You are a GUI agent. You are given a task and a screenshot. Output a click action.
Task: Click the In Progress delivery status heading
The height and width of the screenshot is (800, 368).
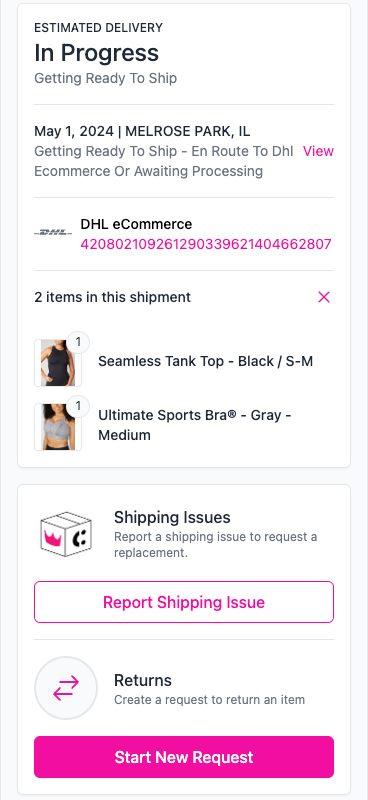point(96,53)
